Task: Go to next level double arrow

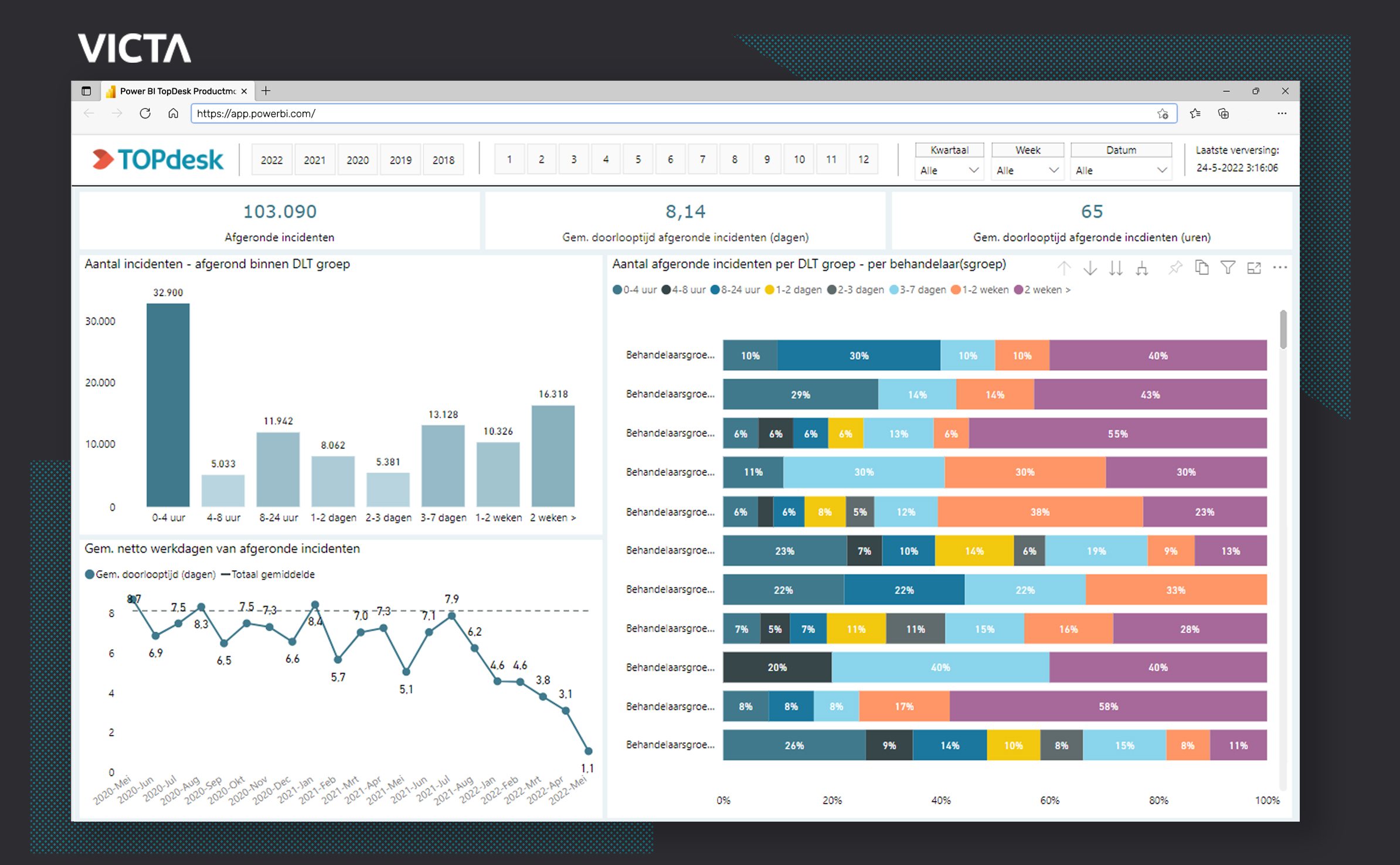Action: click(x=1116, y=268)
